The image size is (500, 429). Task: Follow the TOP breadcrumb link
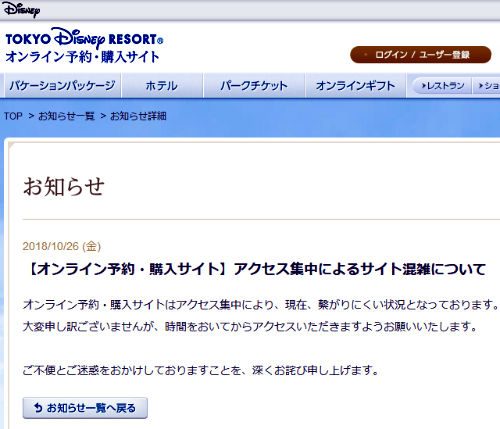pyautogui.click(x=13, y=116)
